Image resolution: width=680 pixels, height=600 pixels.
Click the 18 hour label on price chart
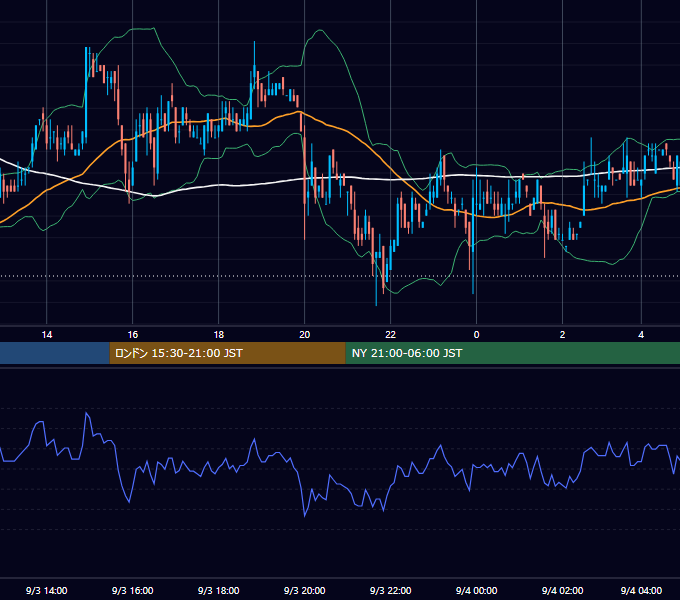(x=219, y=335)
